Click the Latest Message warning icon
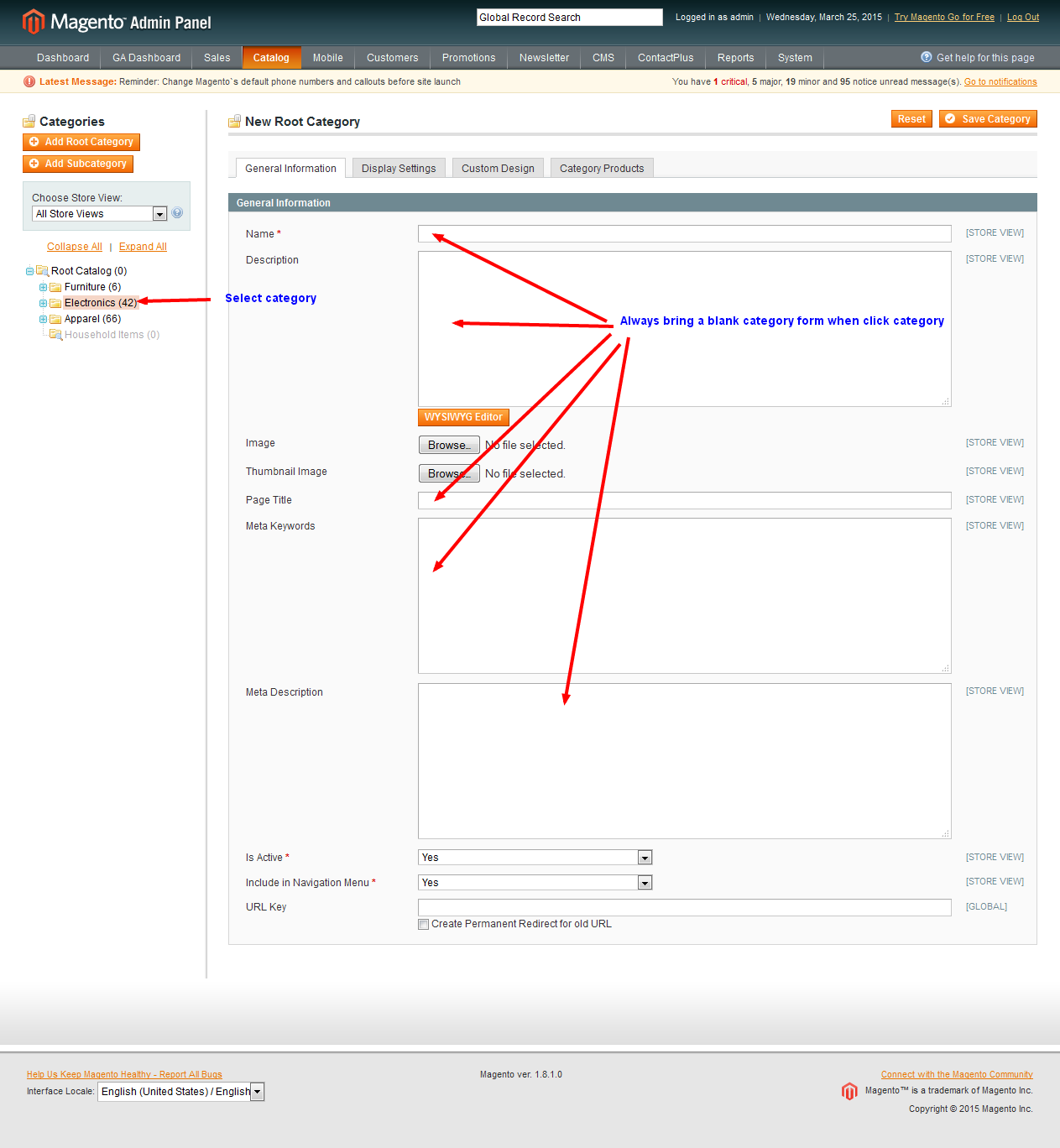1060x1148 pixels. pyautogui.click(x=29, y=81)
